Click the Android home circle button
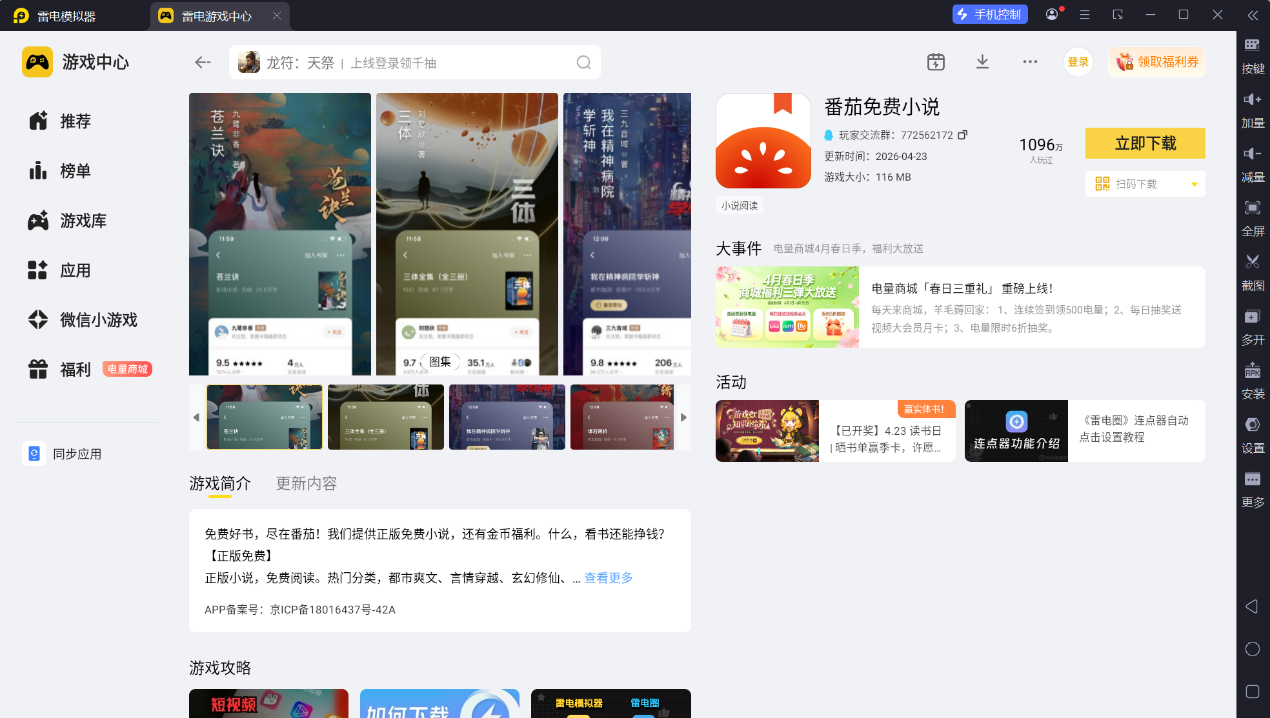This screenshot has width=1270, height=718. click(x=1252, y=649)
